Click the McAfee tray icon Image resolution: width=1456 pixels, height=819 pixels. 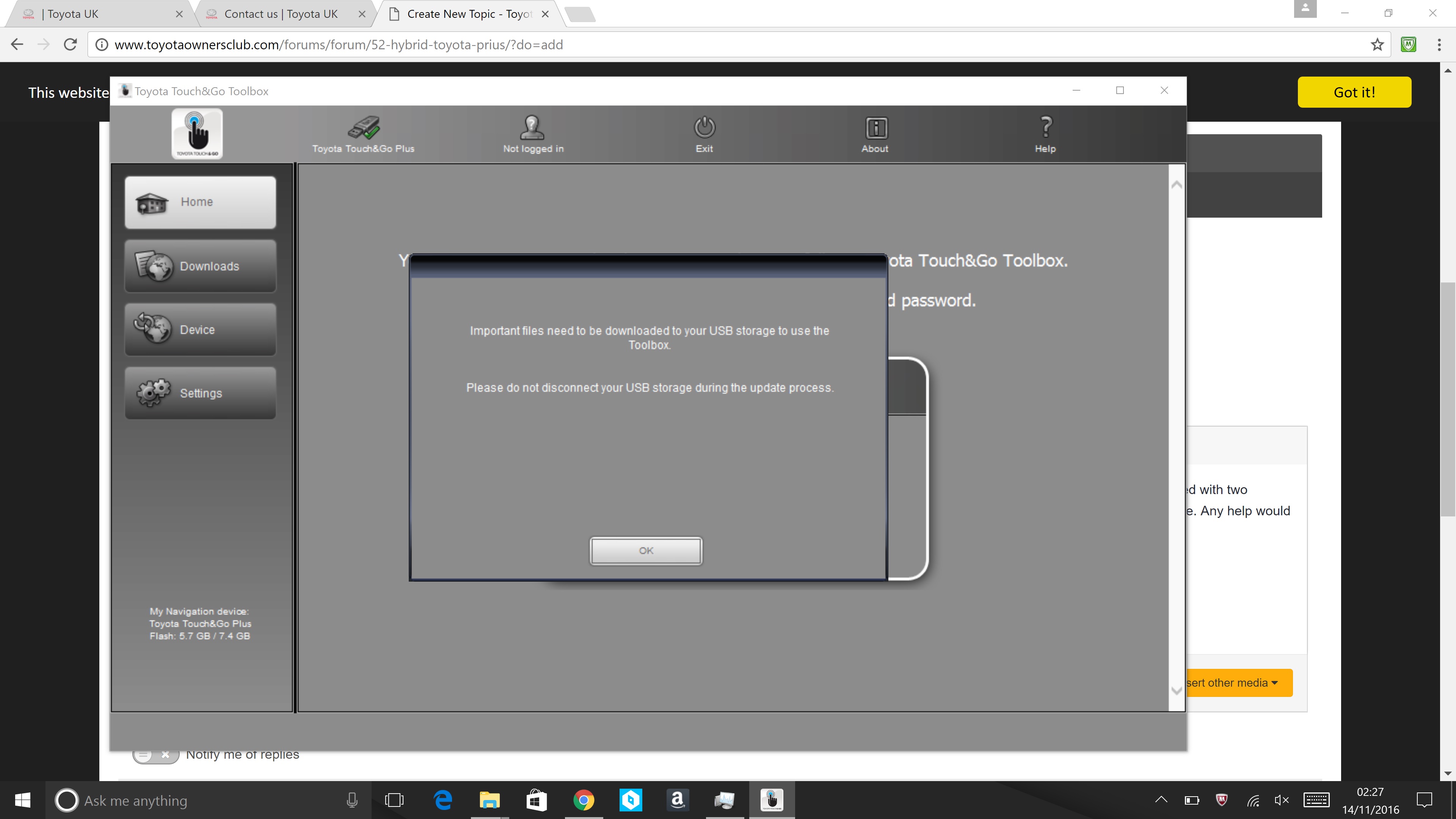pyautogui.click(x=1221, y=800)
